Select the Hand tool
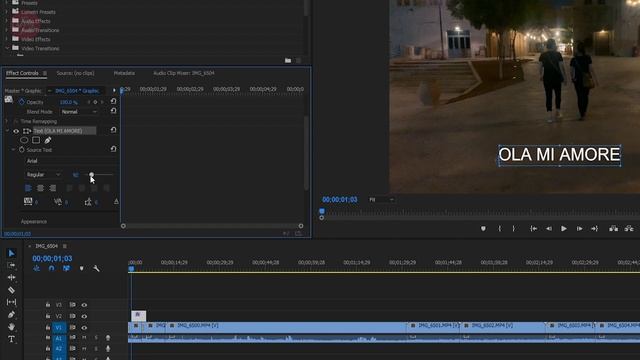The height and width of the screenshot is (360, 640). click(11, 327)
